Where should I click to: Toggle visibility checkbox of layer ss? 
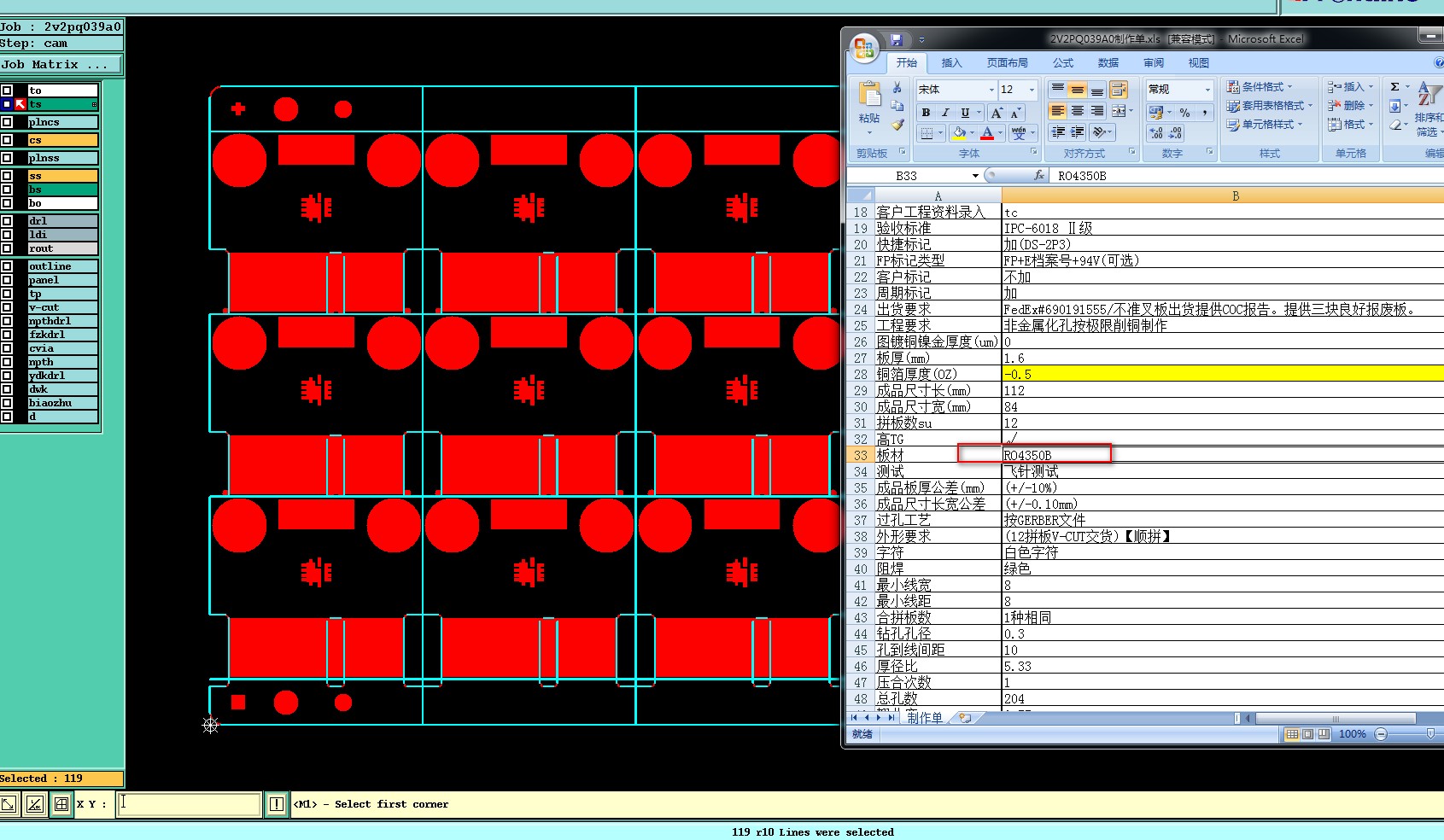(7, 176)
